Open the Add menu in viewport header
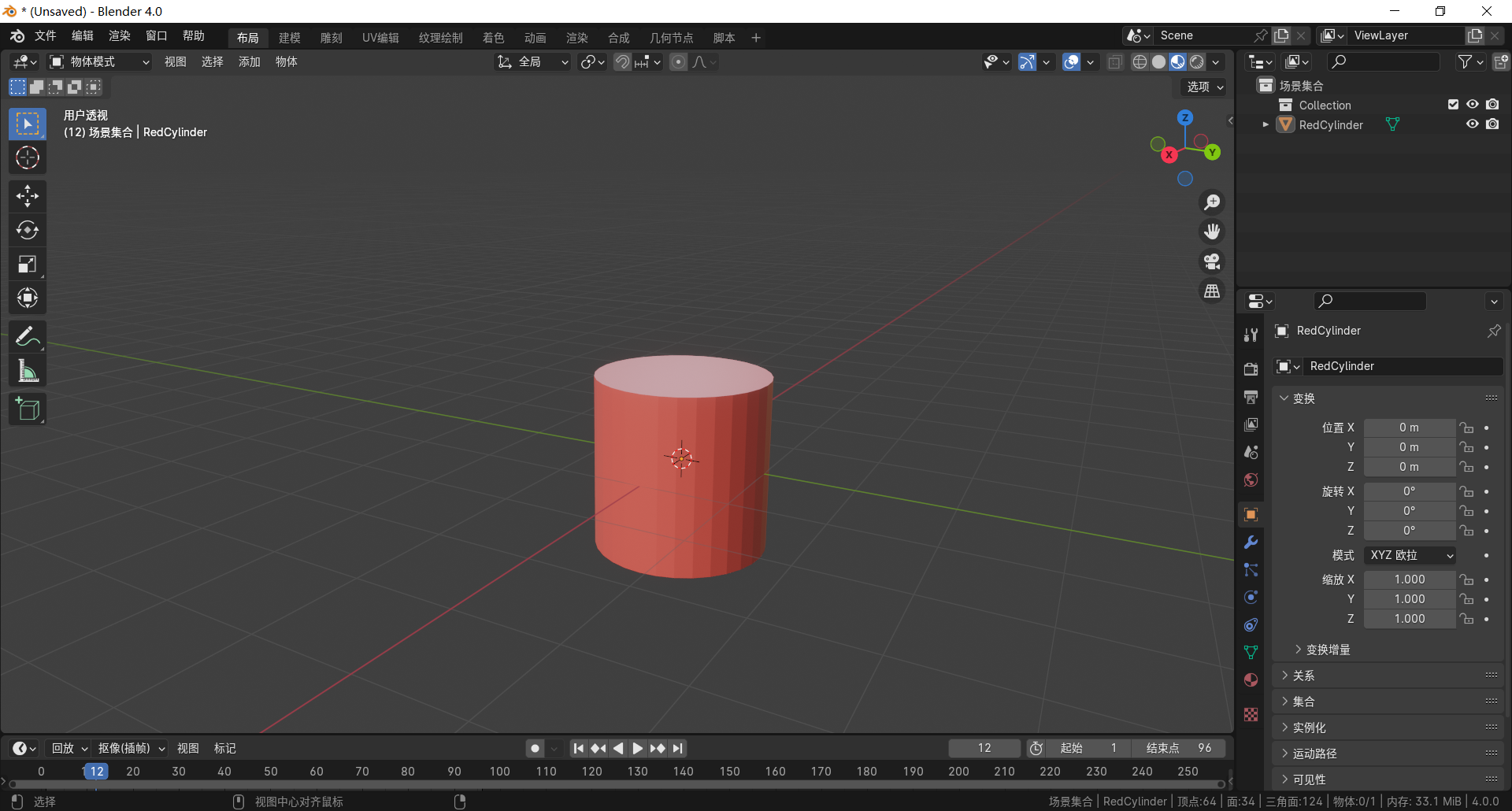This screenshot has height=811, width=1512. click(249, 61)
